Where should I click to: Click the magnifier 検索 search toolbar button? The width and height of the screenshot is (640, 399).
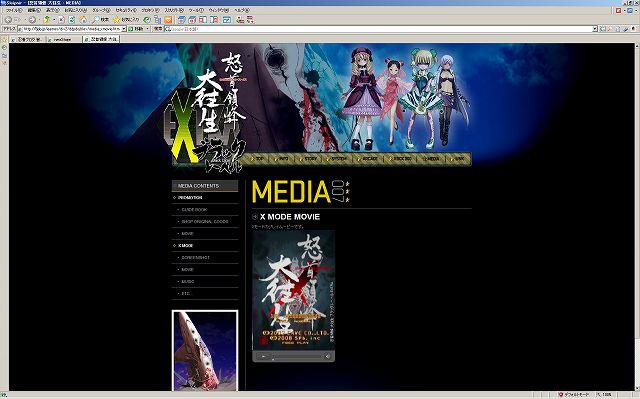pyautogui.click(x=100, y=20)
